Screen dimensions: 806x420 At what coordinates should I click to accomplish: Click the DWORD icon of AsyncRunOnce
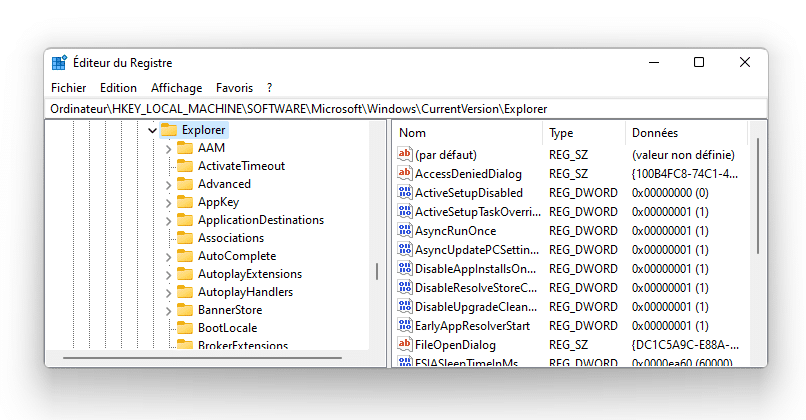click(x=405, y=230)
